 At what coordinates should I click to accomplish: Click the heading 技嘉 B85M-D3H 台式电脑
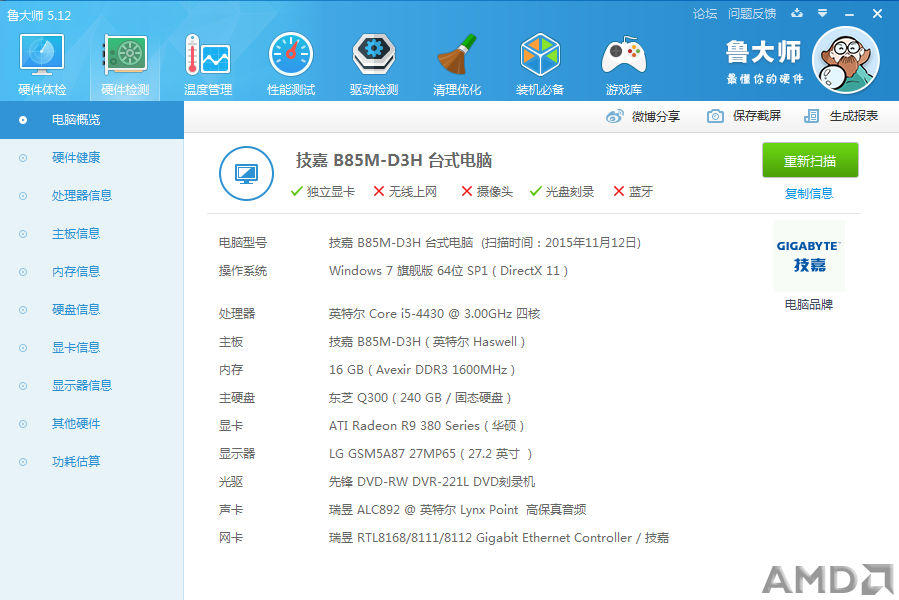394,160
